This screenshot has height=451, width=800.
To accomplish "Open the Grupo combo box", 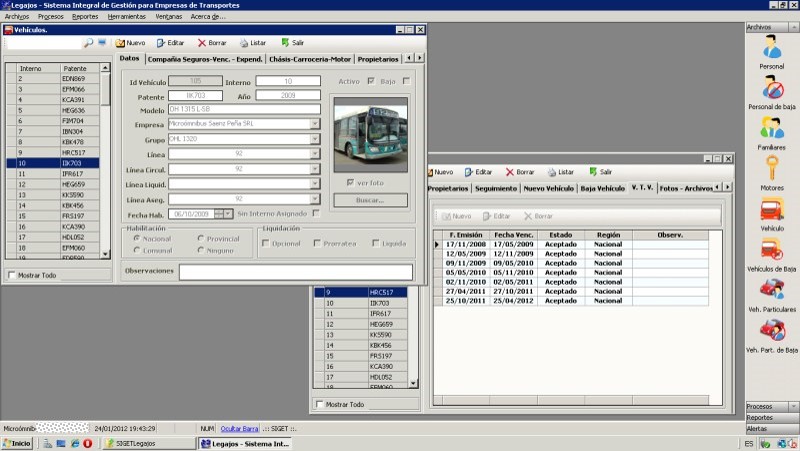I will [x=315, y=139].
